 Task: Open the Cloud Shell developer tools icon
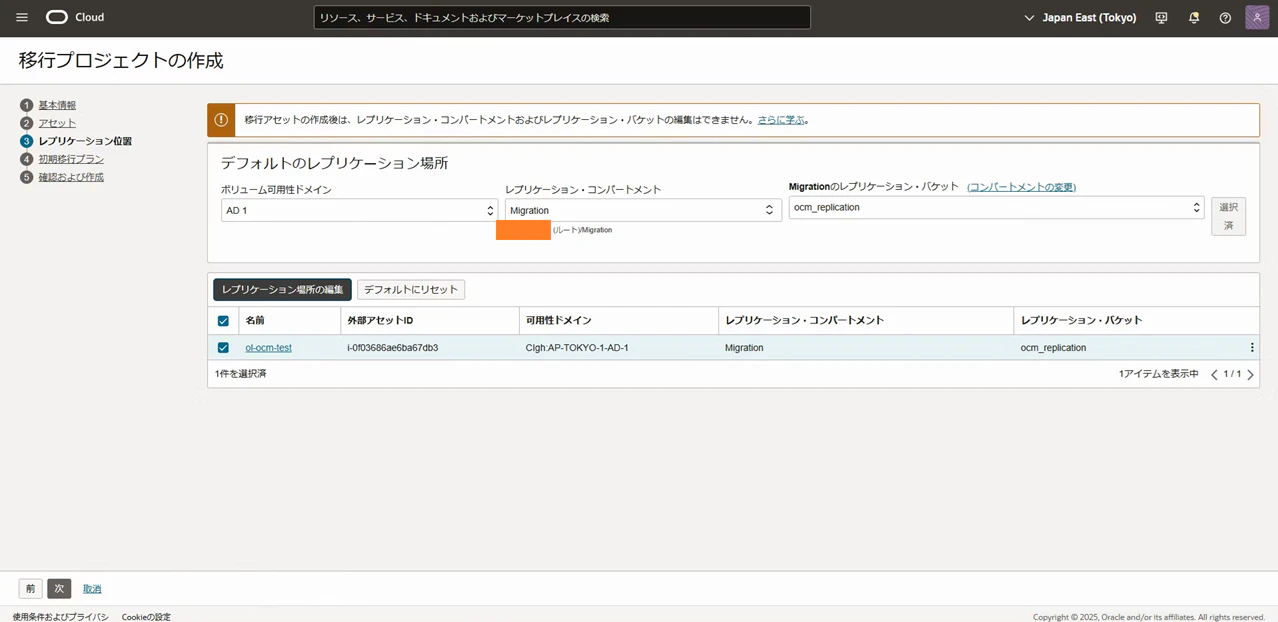1161,18
